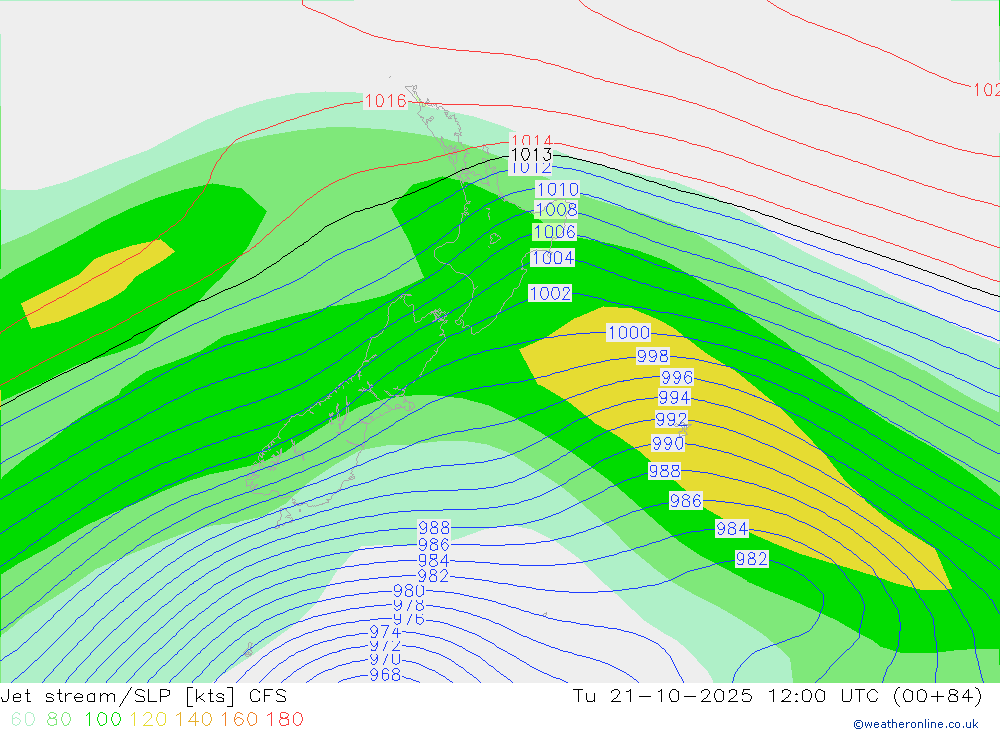
Task: Click the 970 isobar label
Action: coord(385,660)
